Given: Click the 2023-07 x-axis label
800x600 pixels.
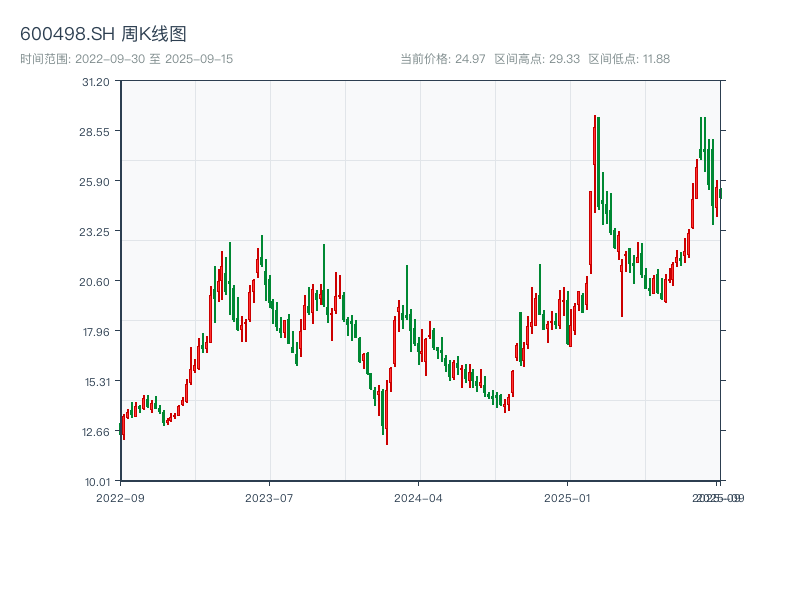Looking at the screenshot, I should tap(269, 498).
